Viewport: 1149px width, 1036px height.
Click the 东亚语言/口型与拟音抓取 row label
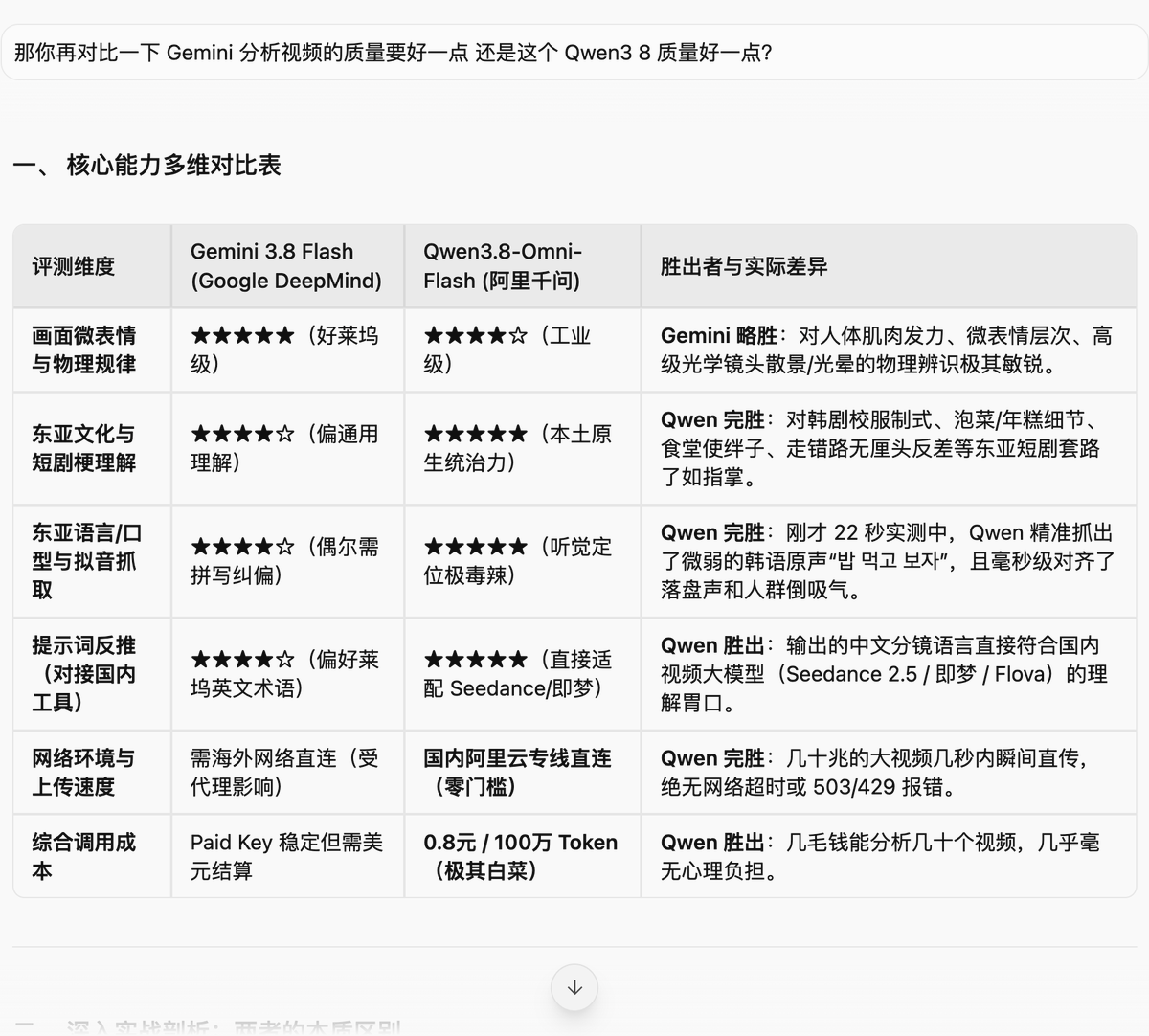[x=92, y=561]
